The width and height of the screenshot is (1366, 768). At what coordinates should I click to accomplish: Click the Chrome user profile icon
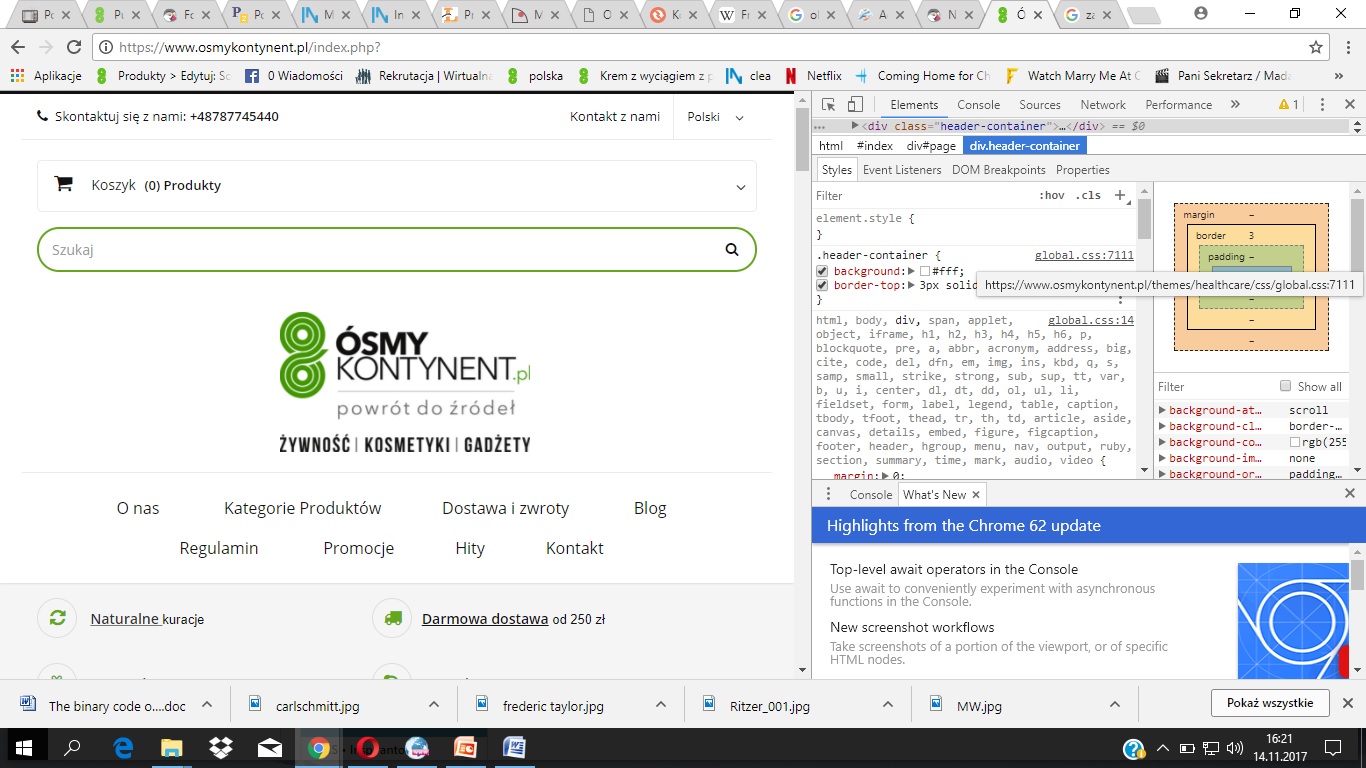pyautogui.click(x=1201, y=14)
